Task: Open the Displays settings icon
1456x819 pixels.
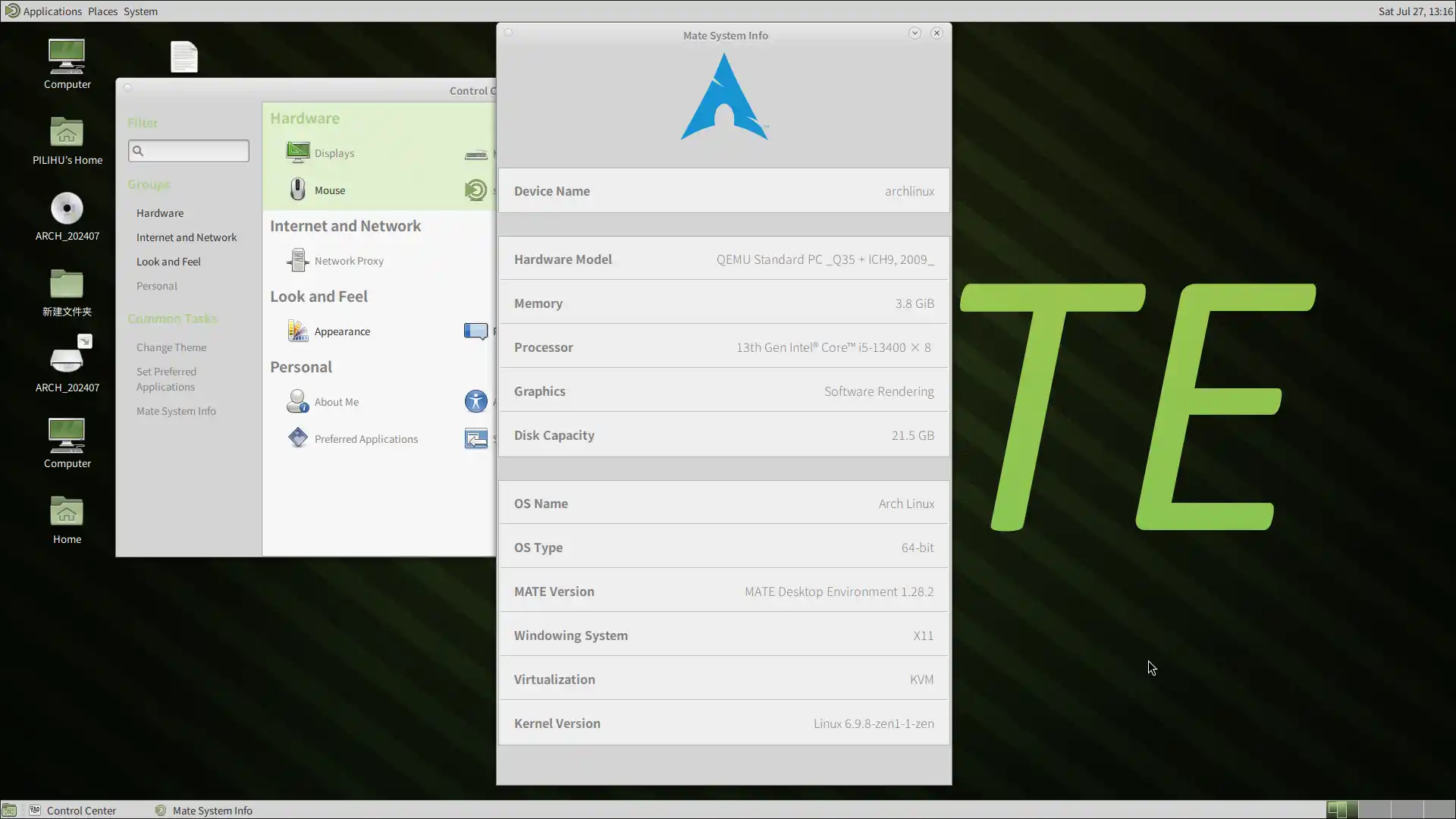Action: (x=298, y=152)
